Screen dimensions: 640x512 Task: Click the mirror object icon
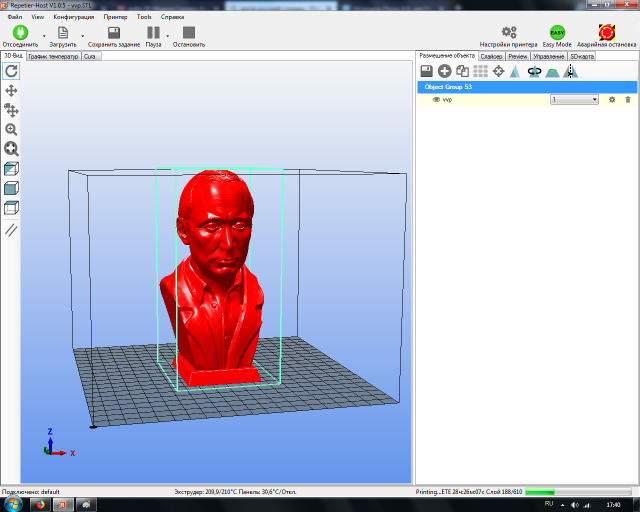coord(570,71)
